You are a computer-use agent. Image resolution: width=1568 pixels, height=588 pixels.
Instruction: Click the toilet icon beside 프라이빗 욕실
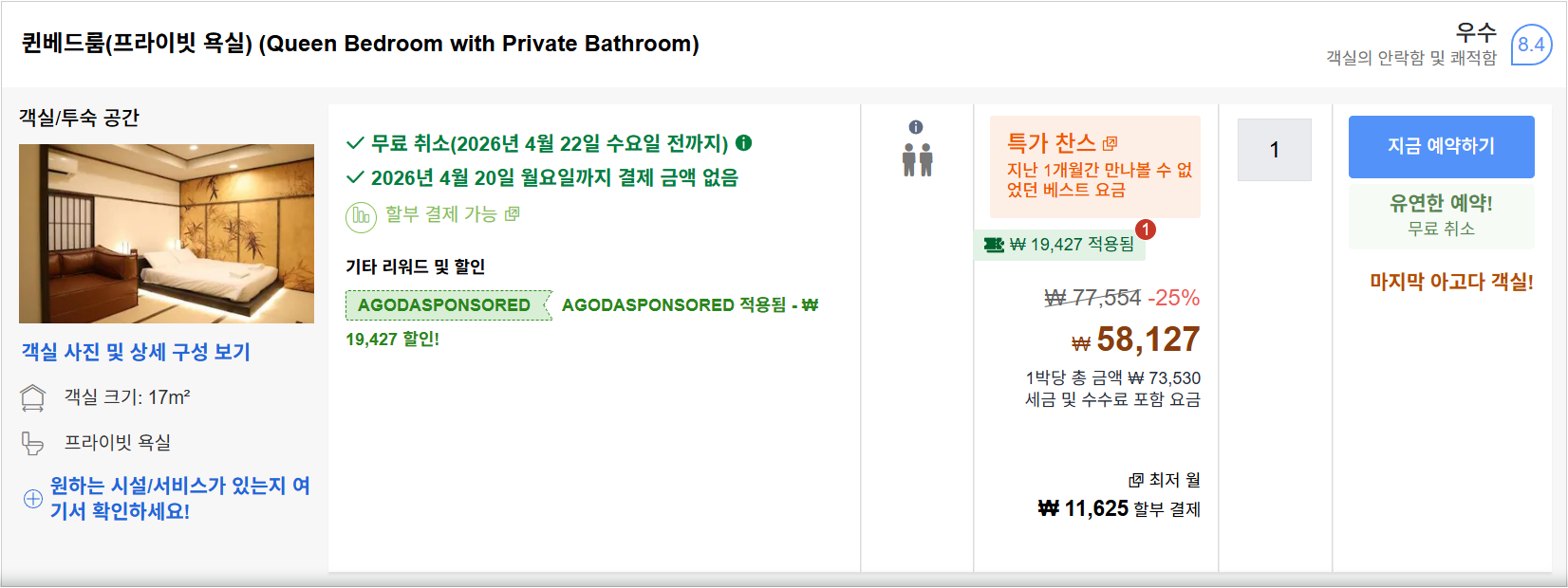coord(33,442)
